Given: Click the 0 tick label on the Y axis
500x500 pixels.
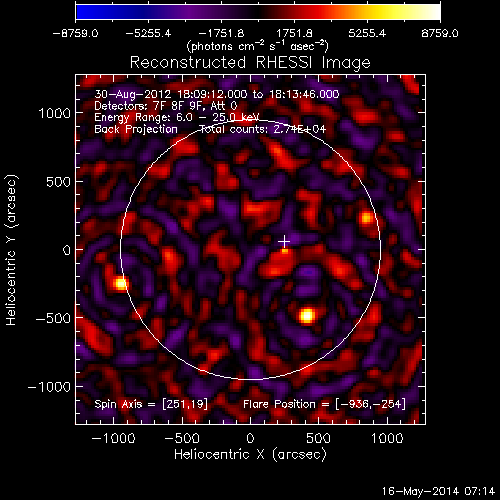Looking at the screenshot, I should 67,250.
